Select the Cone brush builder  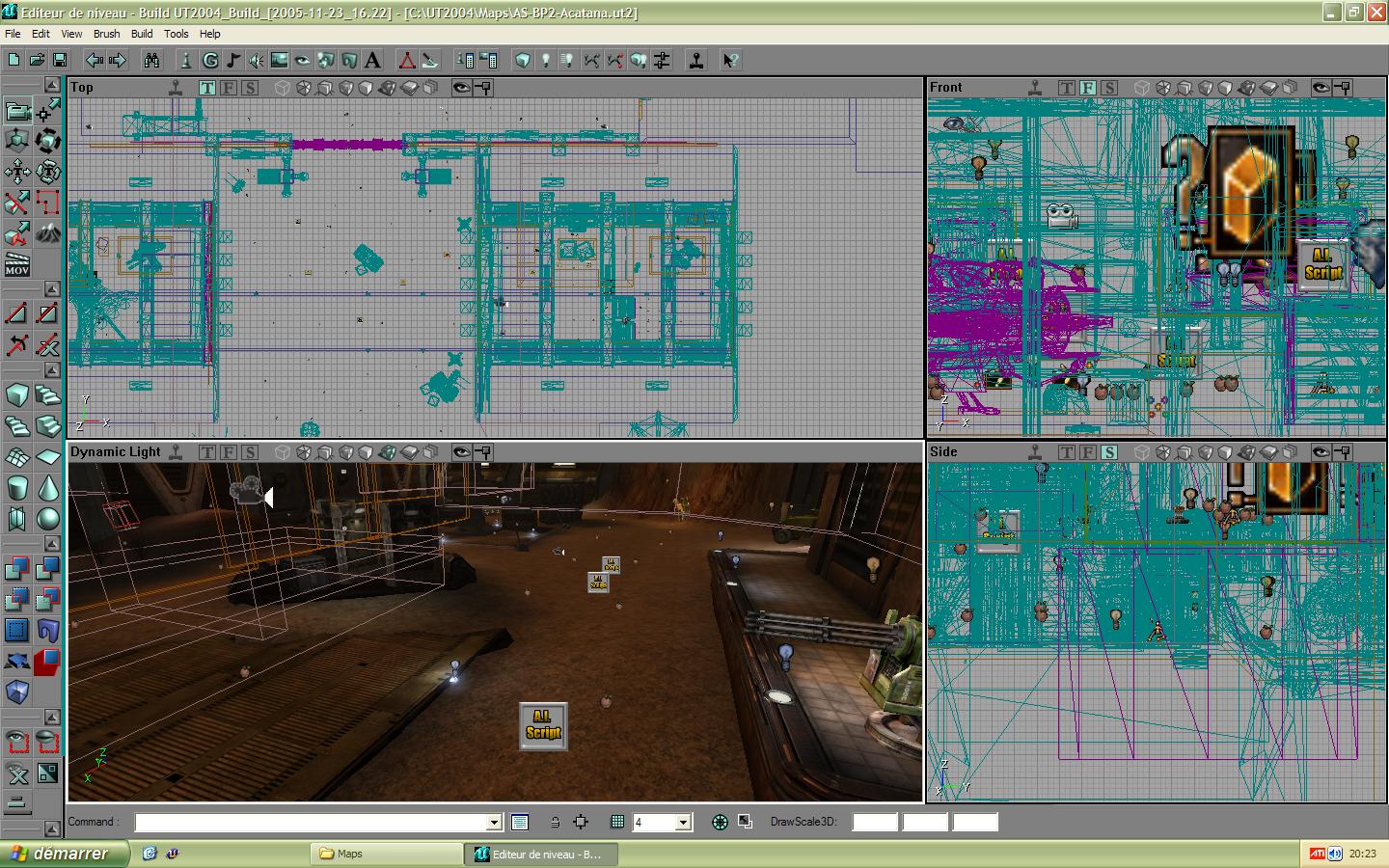(x=48, y=487)
